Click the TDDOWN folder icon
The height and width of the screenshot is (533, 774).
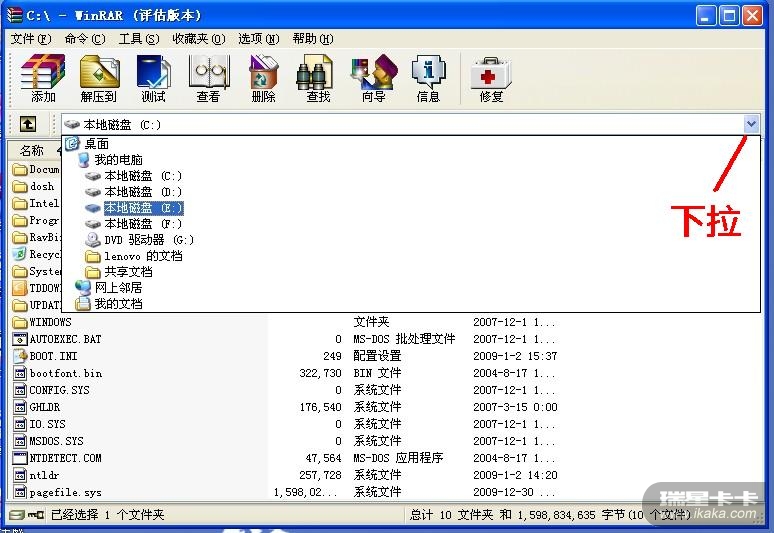[20, 288]
